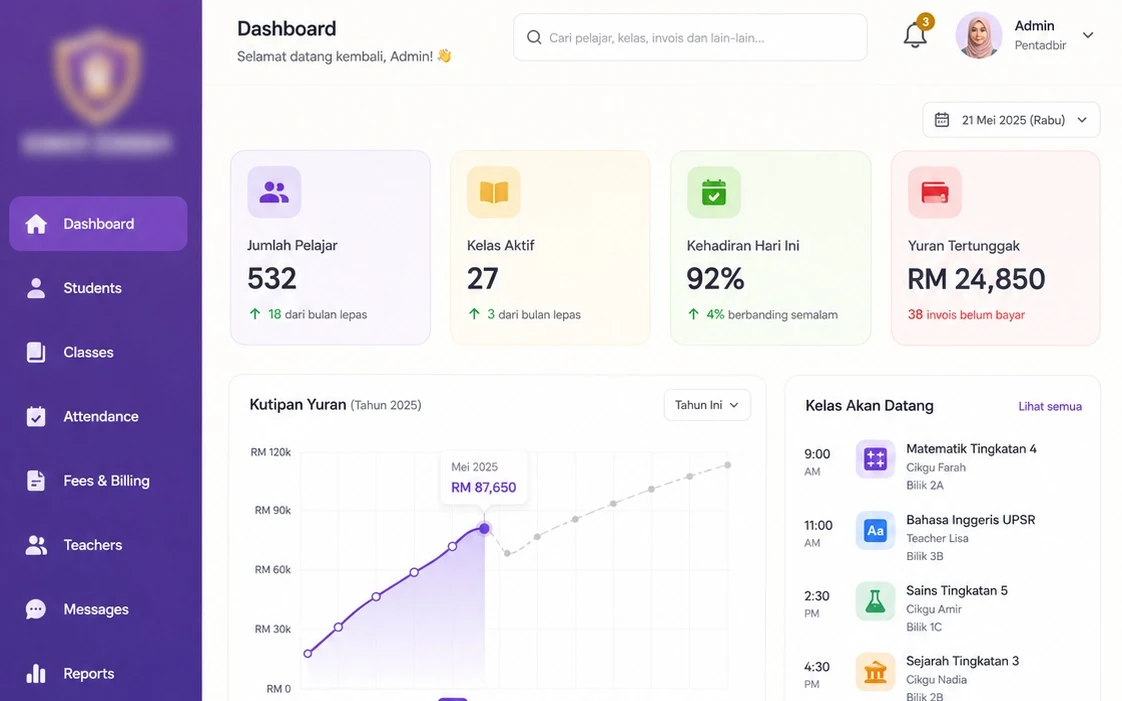
Task: Open the Kehadiran Hari Ini stat card
Action: pyautogui.click(x=771, y=247)
